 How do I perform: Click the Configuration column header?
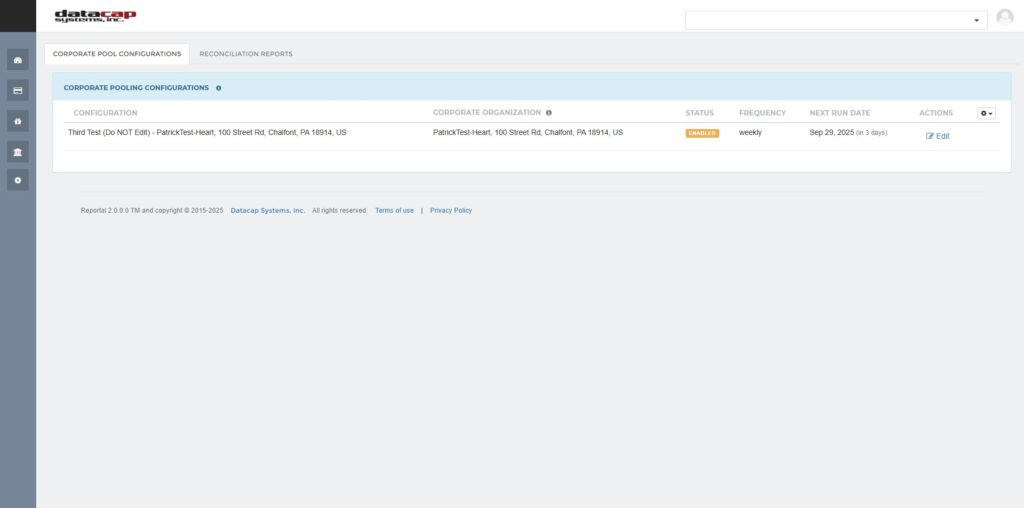tap(105, 113)
